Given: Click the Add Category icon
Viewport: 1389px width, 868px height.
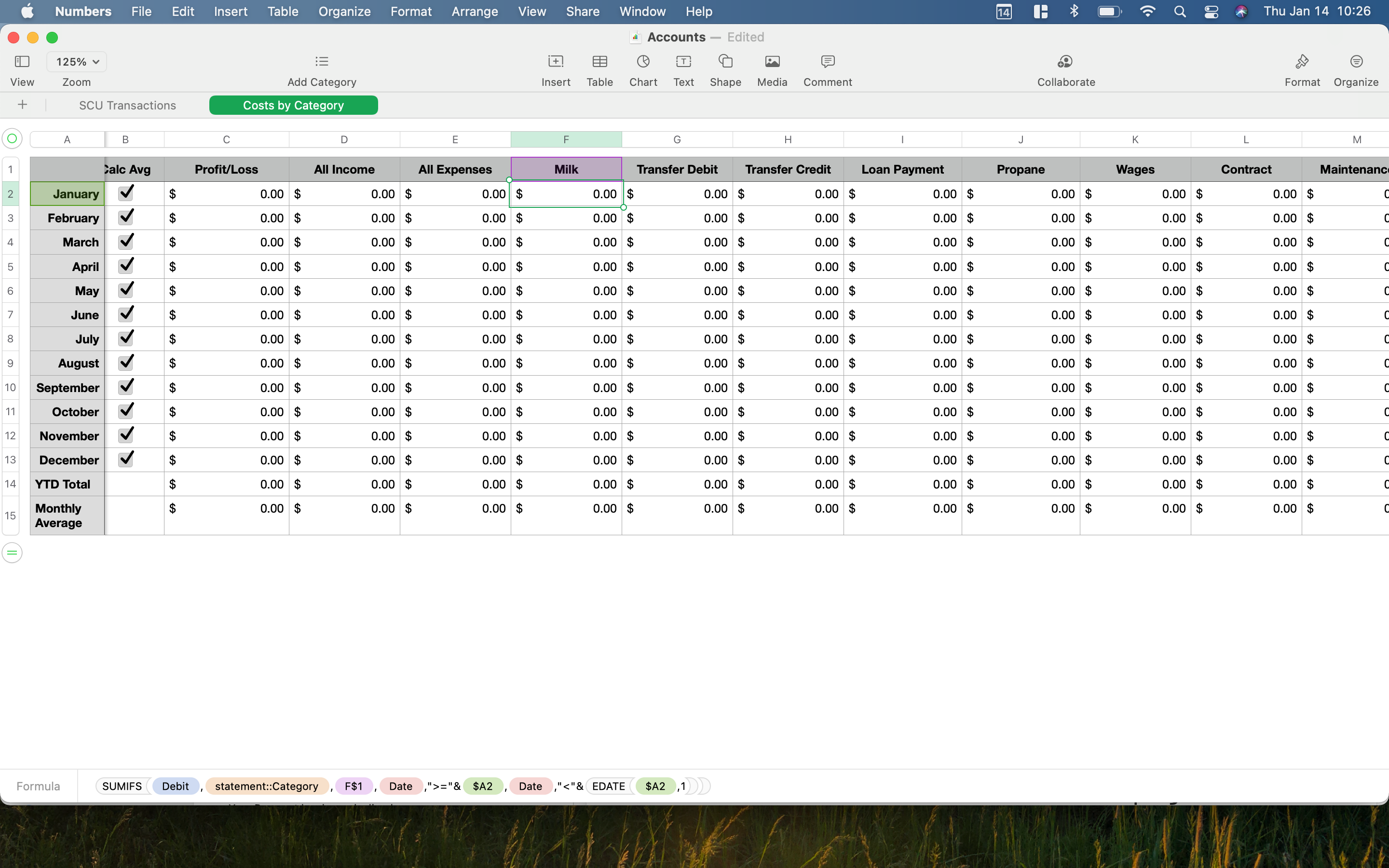Looking at the screenshot, I should pos(321,62).
